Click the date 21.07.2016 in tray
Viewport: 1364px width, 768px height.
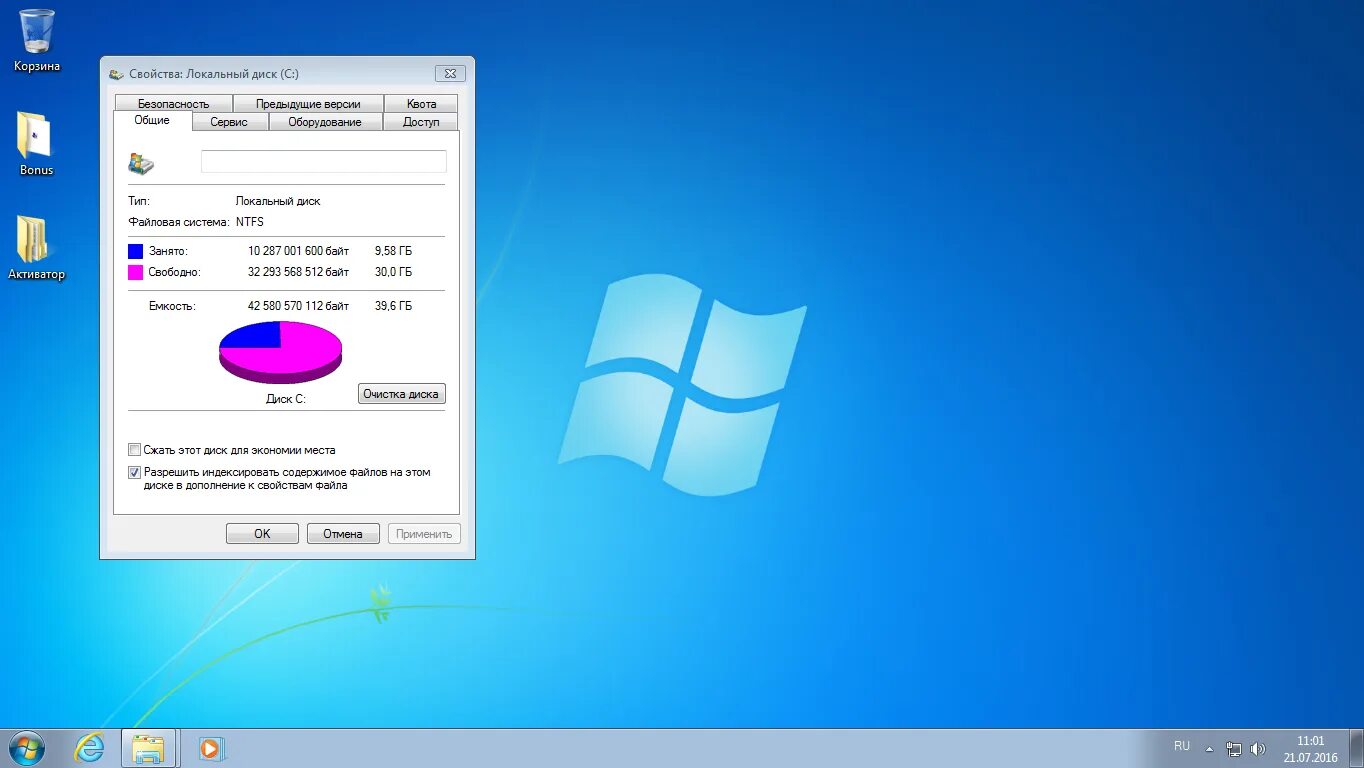pos(1310,758)
